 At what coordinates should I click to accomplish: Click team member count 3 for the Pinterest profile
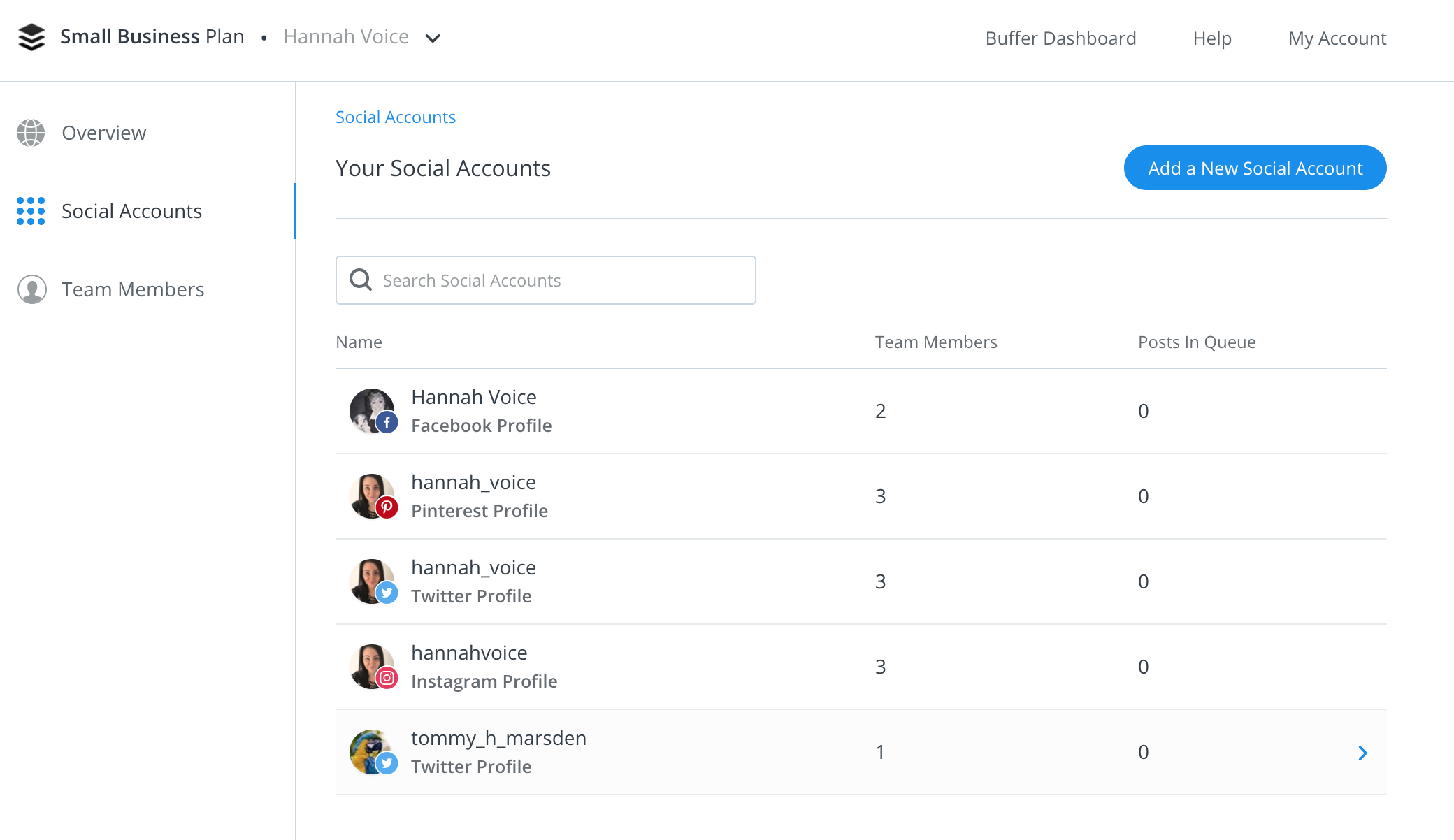[881, 496]
